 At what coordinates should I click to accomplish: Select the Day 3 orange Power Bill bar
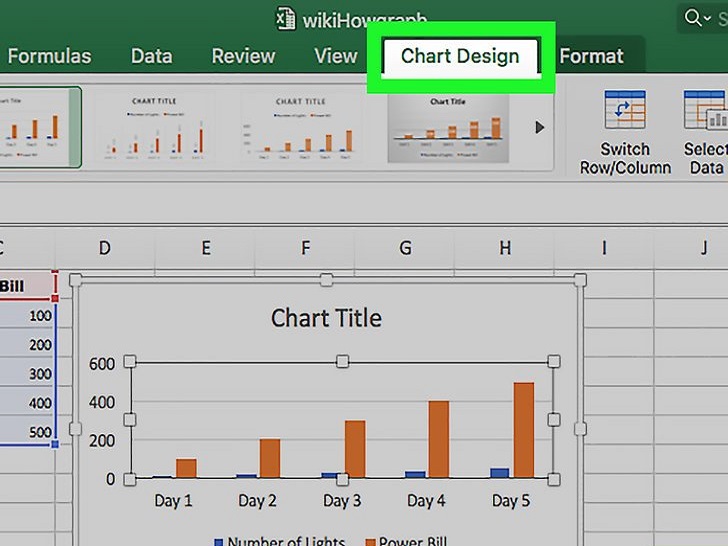click(x=355, y=449)
